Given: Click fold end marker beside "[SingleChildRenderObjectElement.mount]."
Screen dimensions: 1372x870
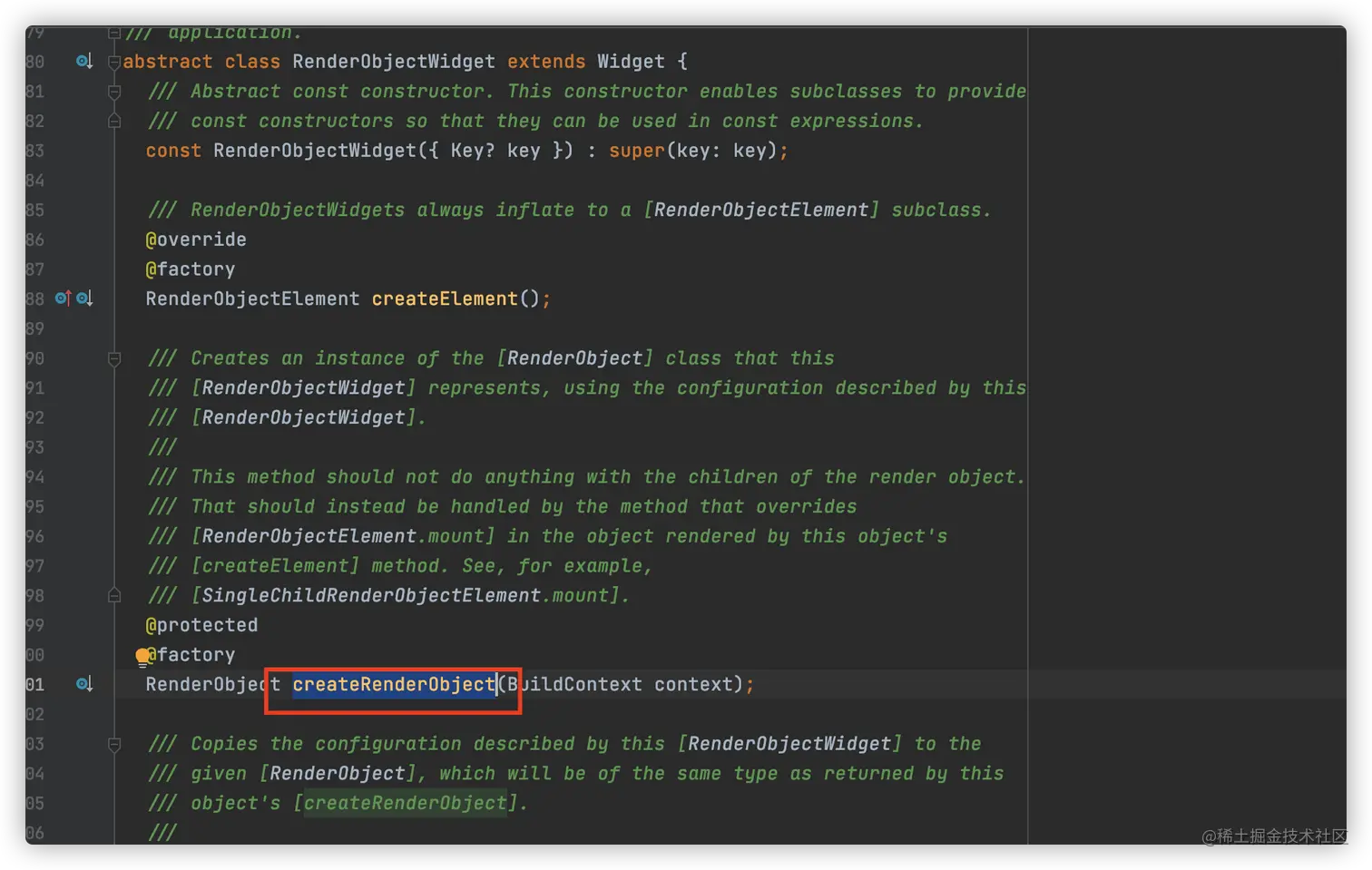Looking at the screenshot, I should [114, 596].
